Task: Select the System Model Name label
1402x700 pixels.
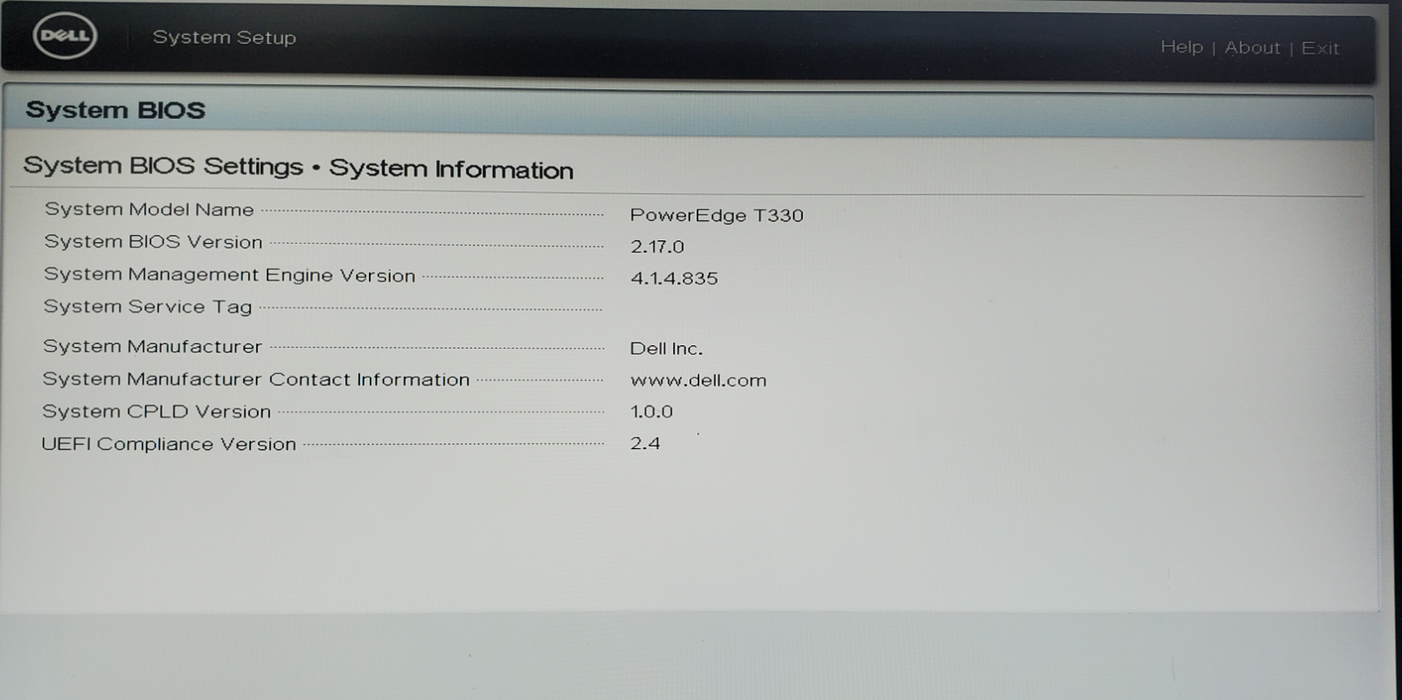Action: (149, 210)
